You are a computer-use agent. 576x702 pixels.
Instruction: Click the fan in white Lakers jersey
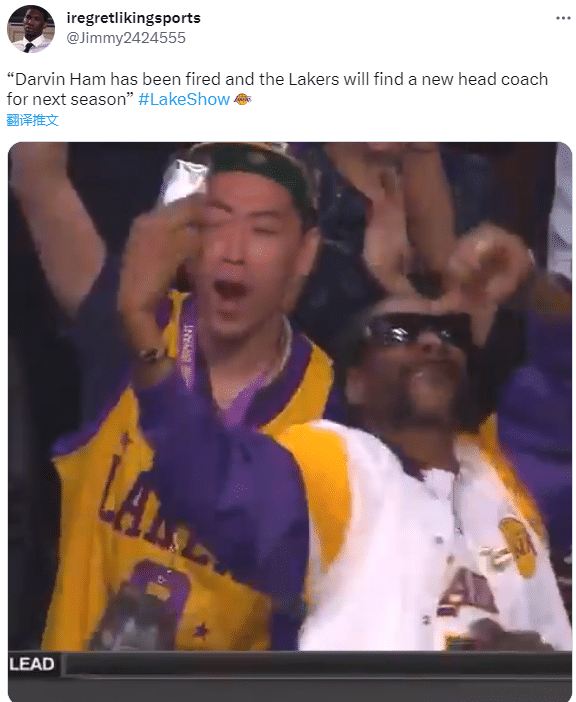[425, 470]
